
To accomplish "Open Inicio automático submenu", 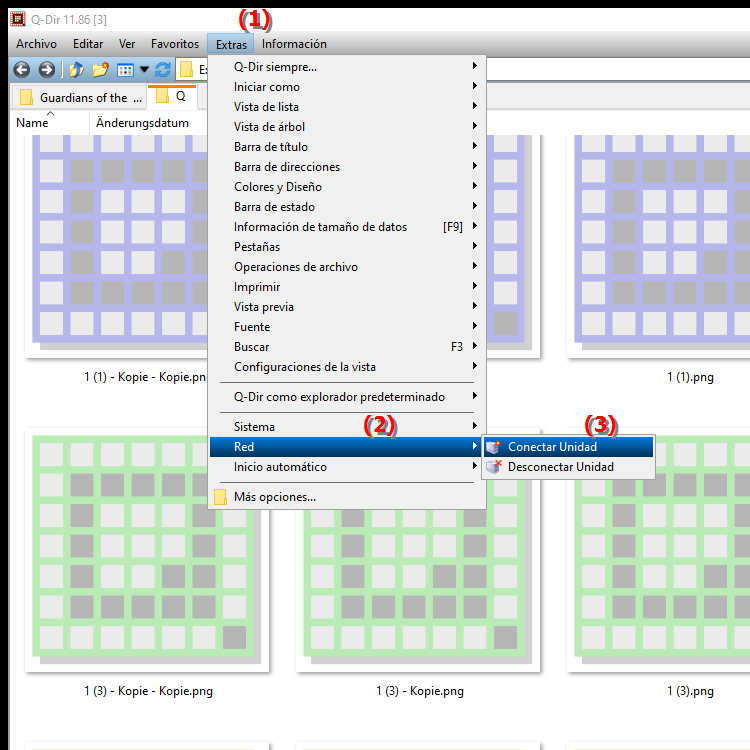I will tap(348, 467).
